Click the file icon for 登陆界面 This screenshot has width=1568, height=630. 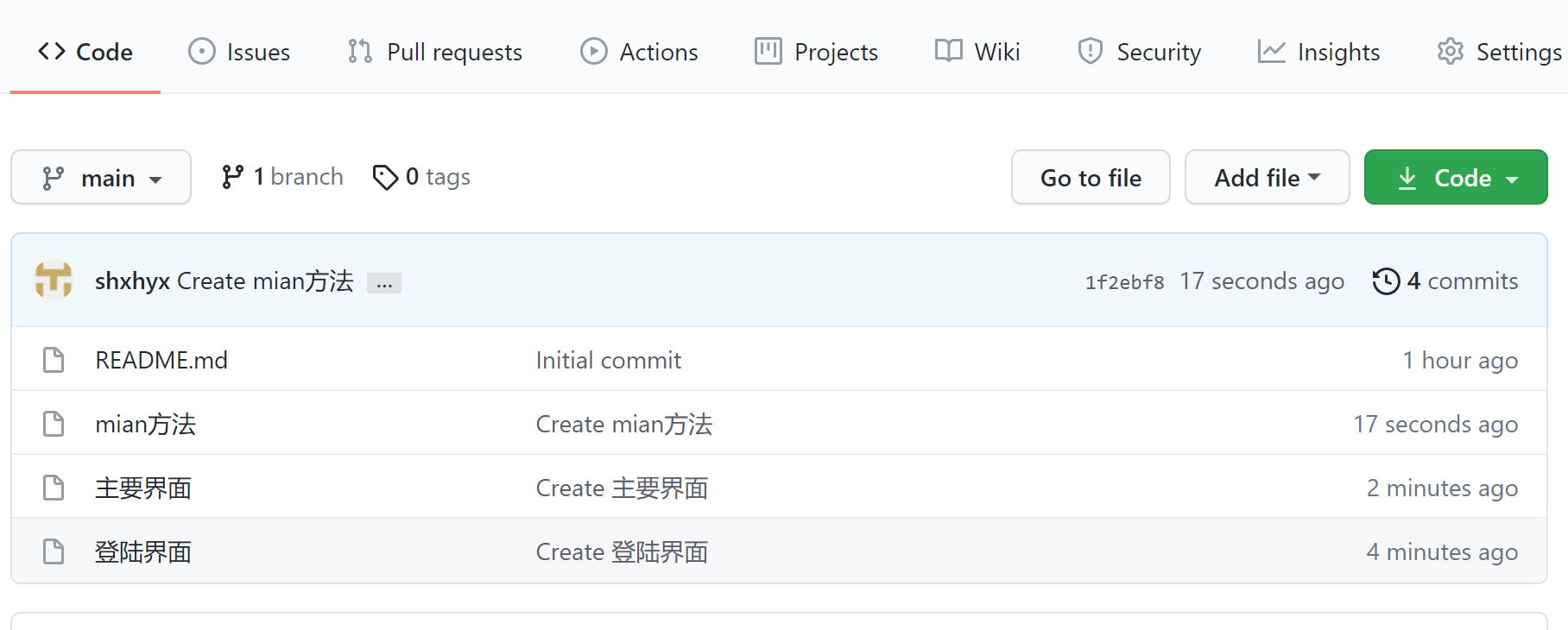point(54,551)
